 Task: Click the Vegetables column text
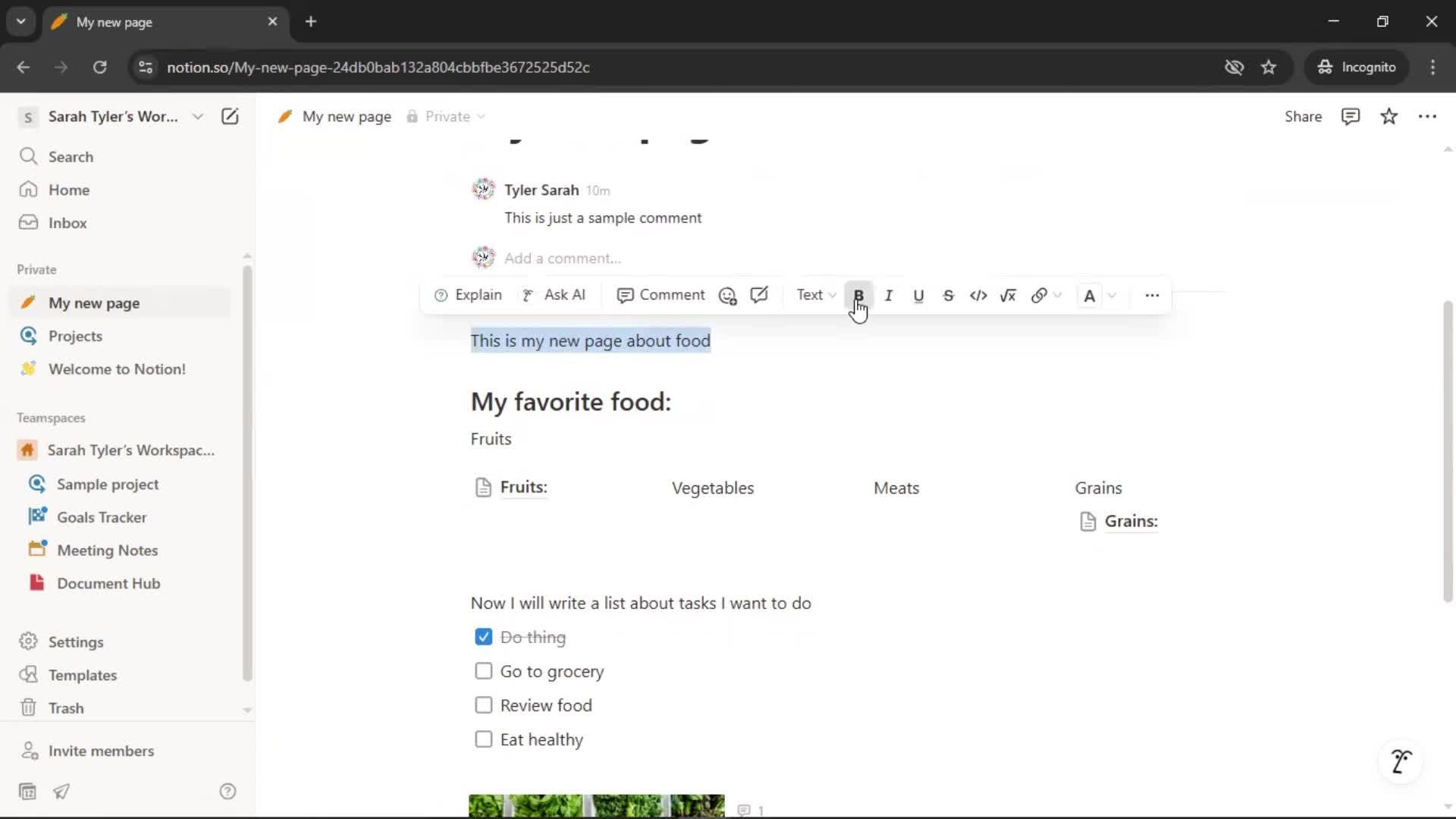click(713, 488)
